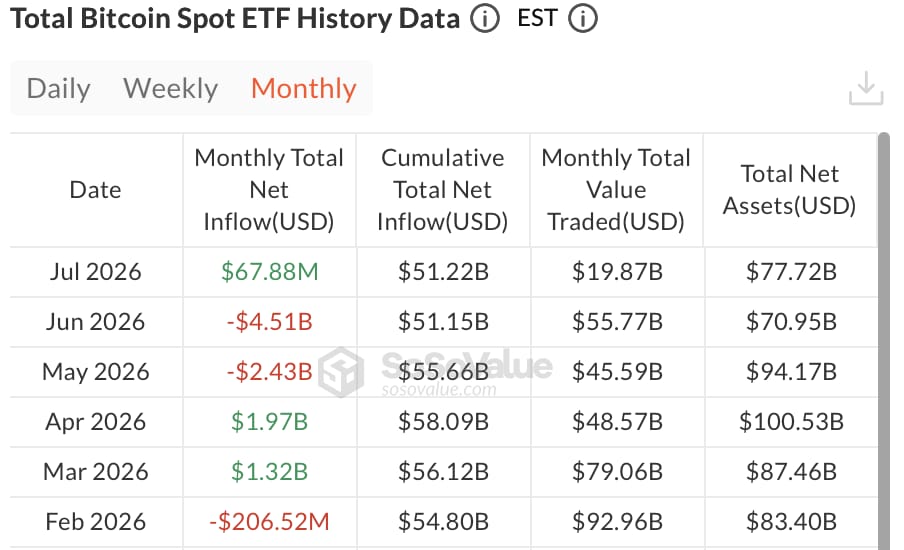This screenshot has width=904, height=550.
Task: Switch to the Weekly tab
Action: coord(171,89)
